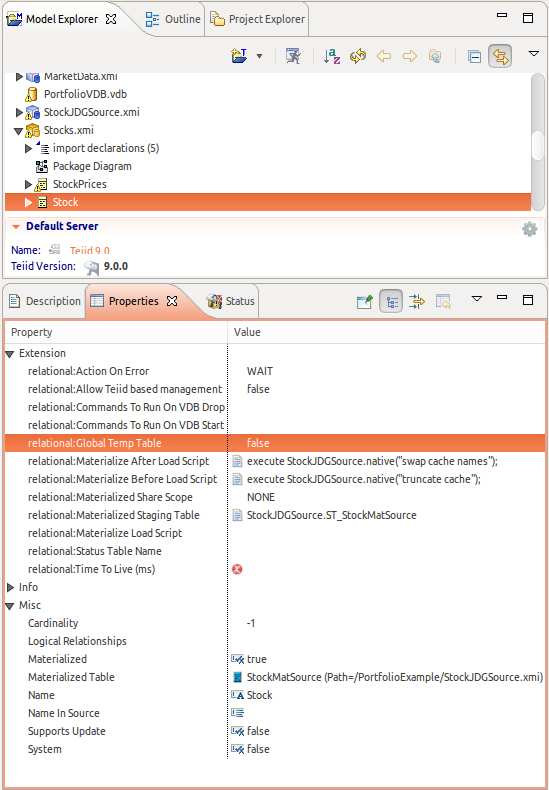549x790 pixels.
Task: Select Package Diagram tree item
Action: 92,166
